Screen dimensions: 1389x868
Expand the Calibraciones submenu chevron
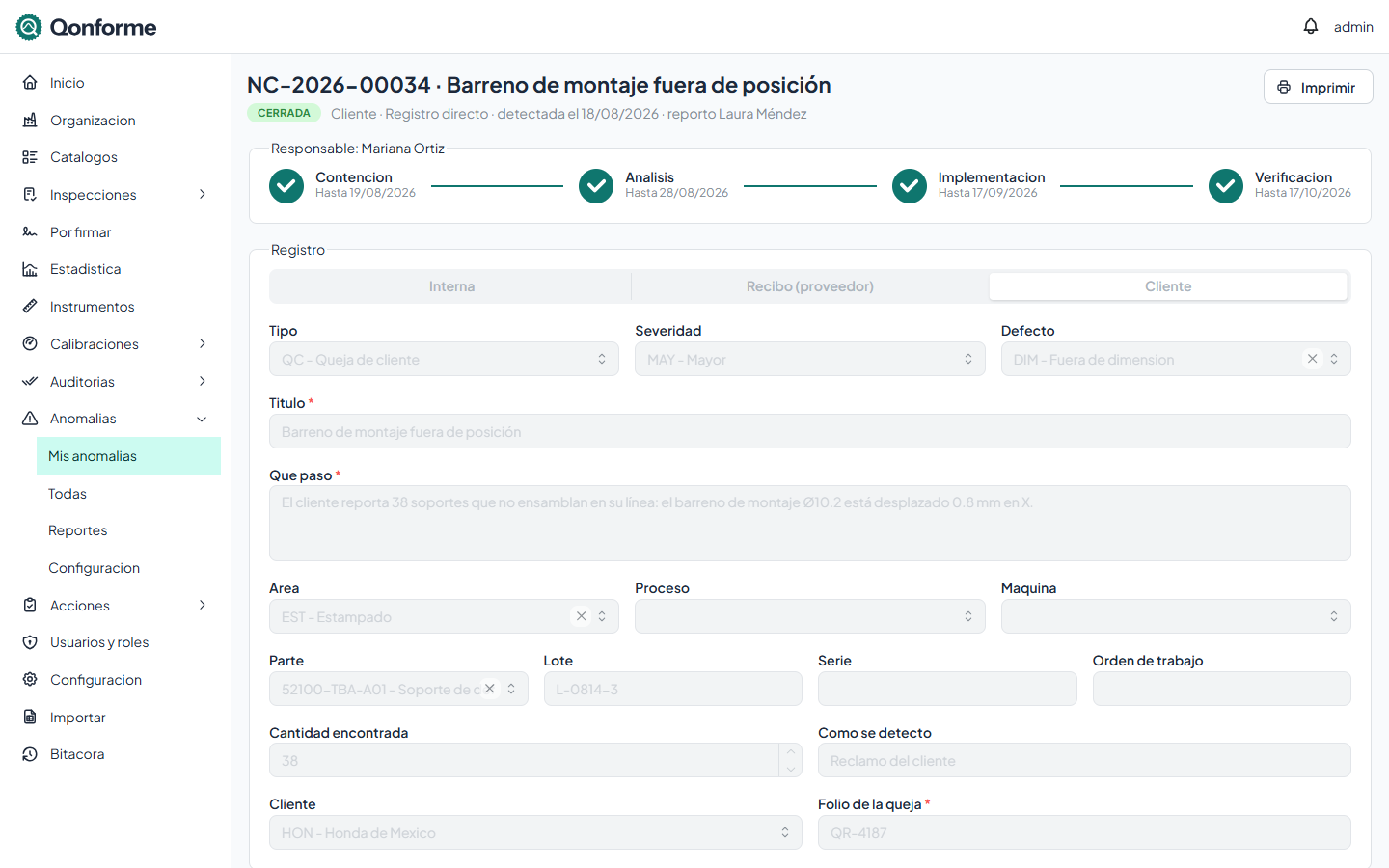pos(203,344)
